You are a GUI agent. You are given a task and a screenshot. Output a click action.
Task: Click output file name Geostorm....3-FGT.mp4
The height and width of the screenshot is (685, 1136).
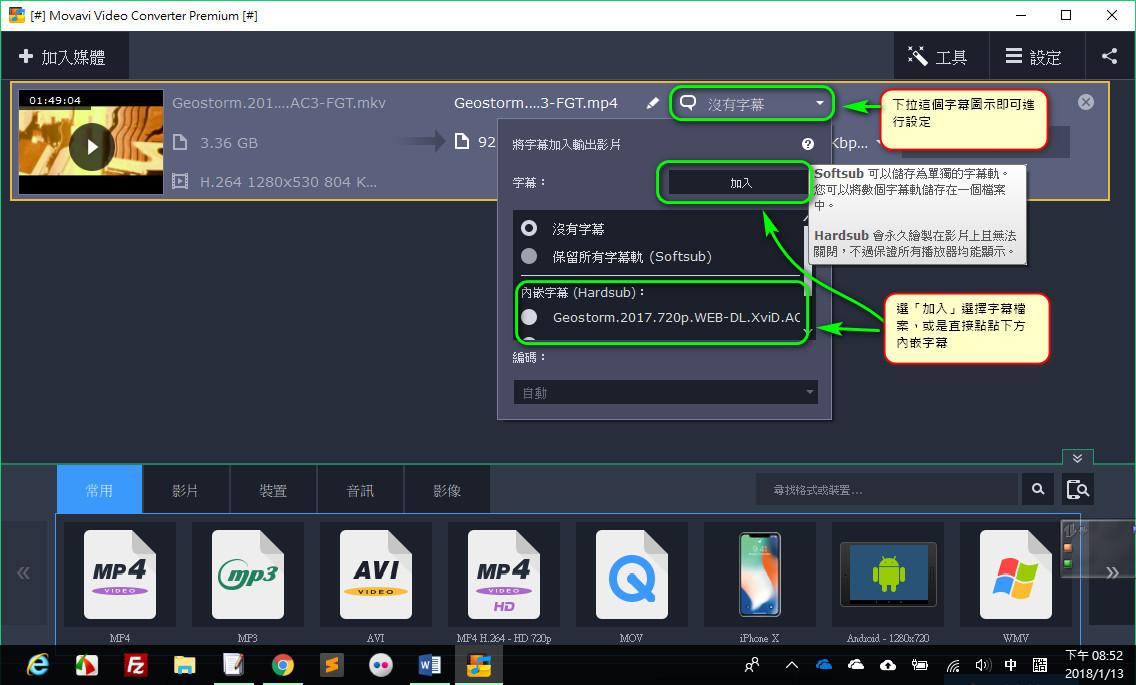click(x=536, y=103)
